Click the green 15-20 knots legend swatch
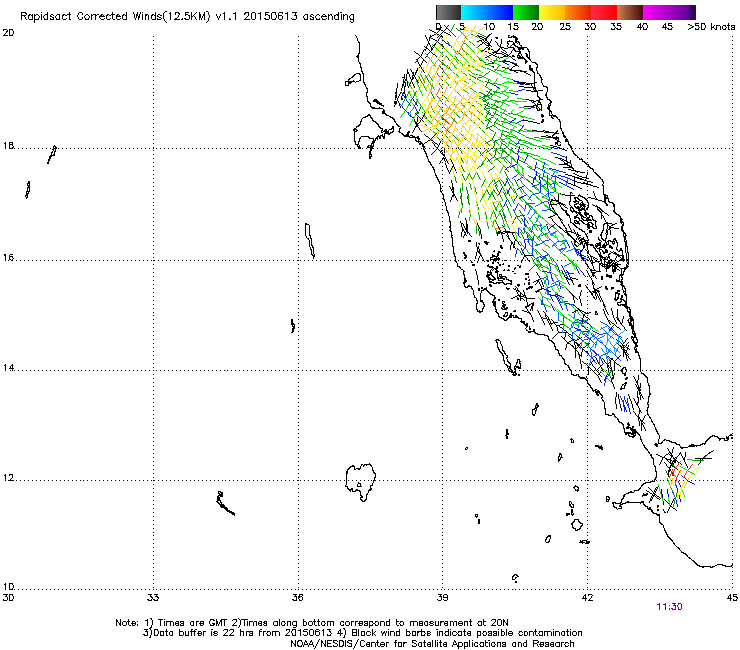 pyautogui.click(x=526, y=12)
